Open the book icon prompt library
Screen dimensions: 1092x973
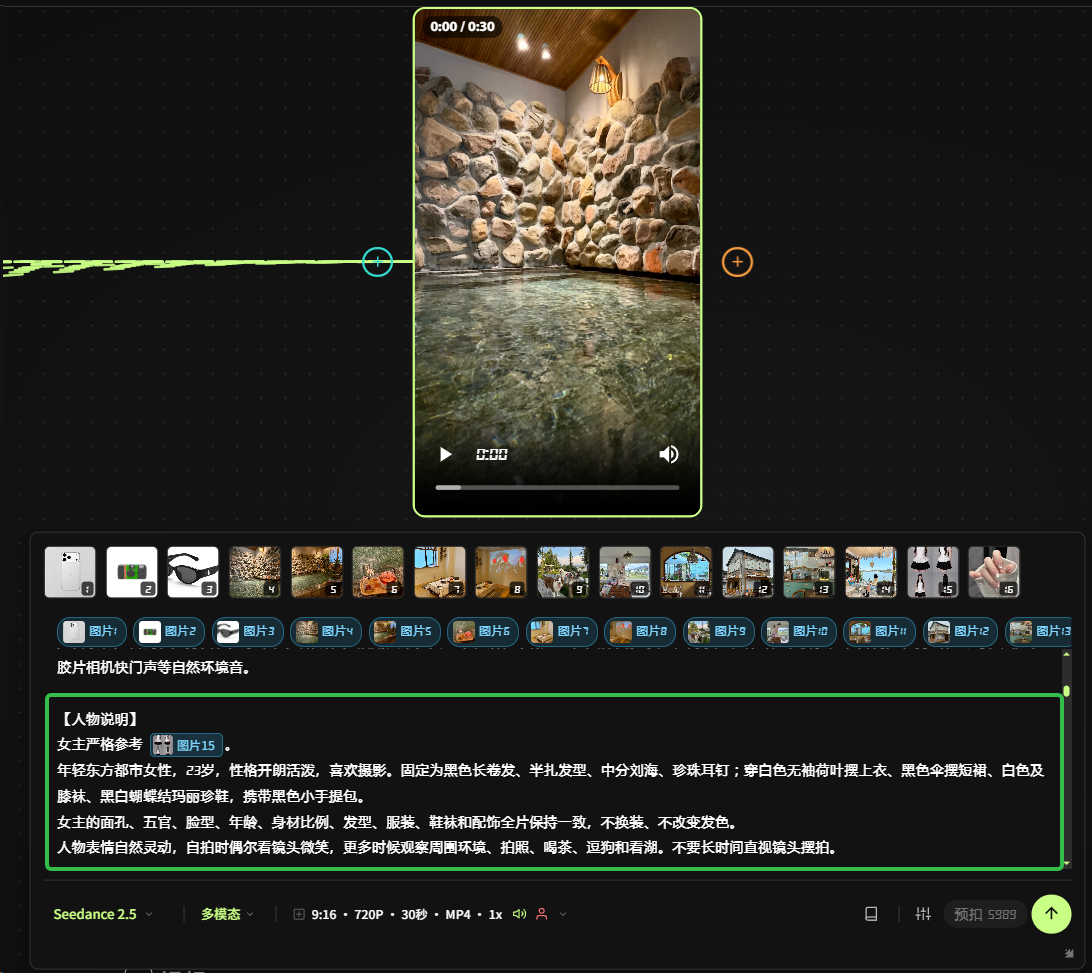pos(871,914)
